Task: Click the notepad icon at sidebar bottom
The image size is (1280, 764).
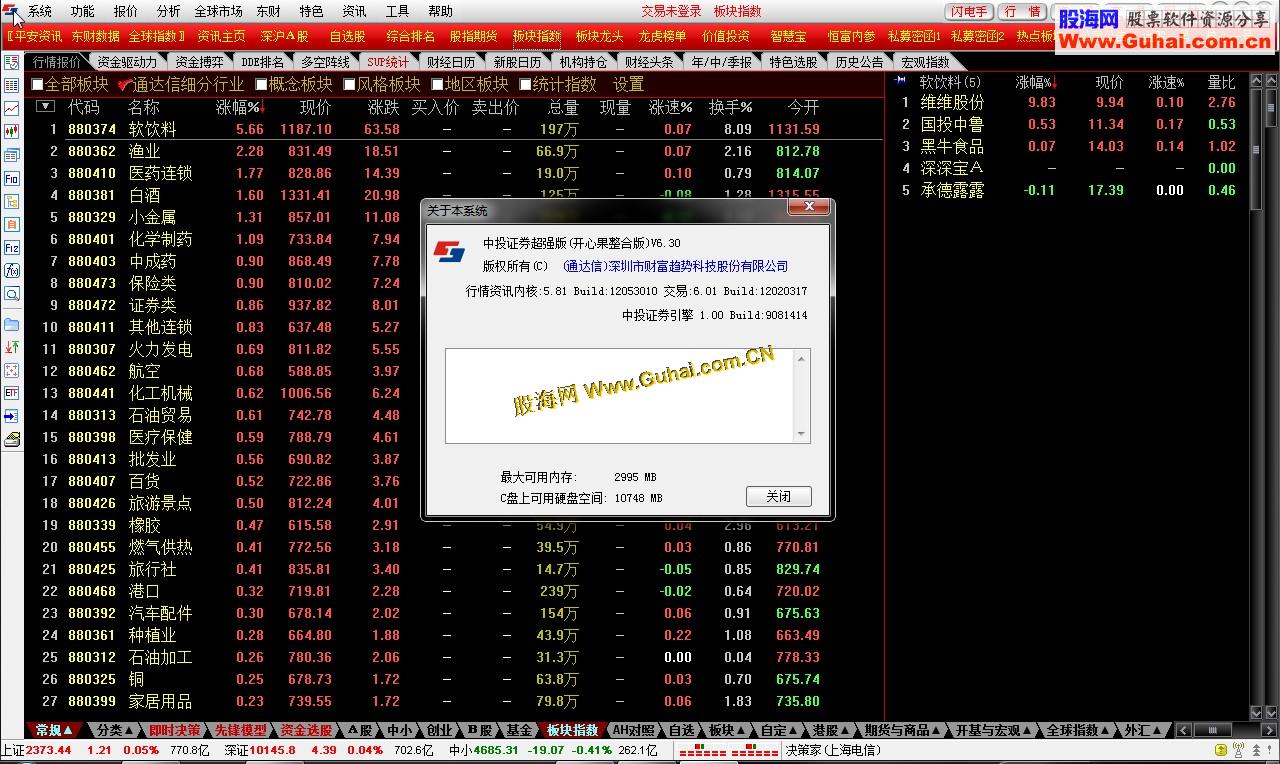Action: 12,438
